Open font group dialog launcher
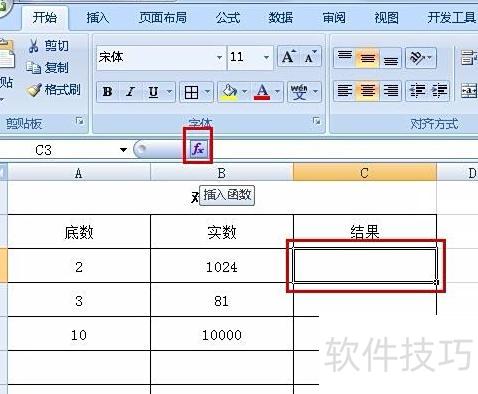Image resolution: width=478 pixels, height=394 pixels. click(317, 121)
